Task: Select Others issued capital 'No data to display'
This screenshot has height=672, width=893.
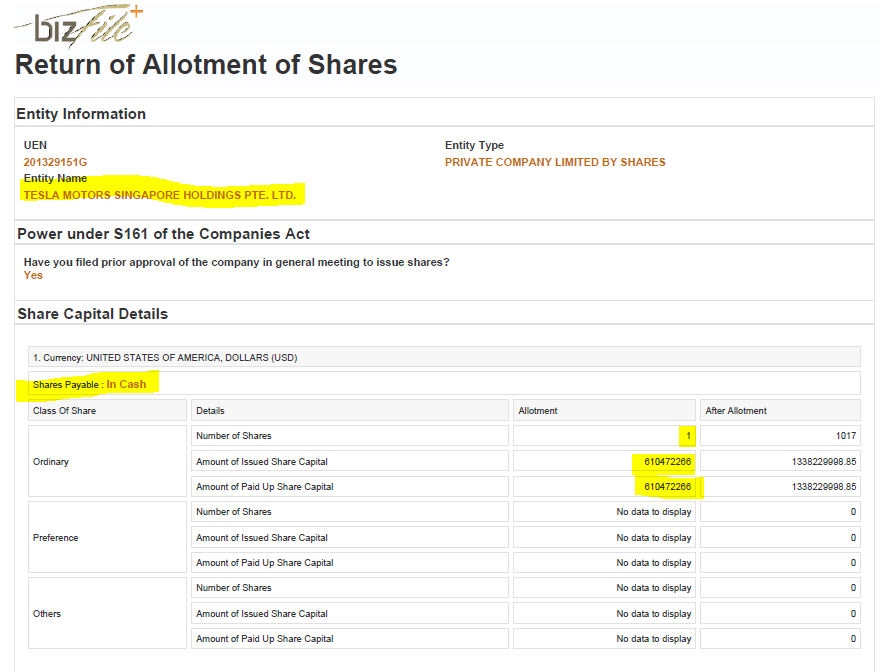Action: (x=654, y=613)
